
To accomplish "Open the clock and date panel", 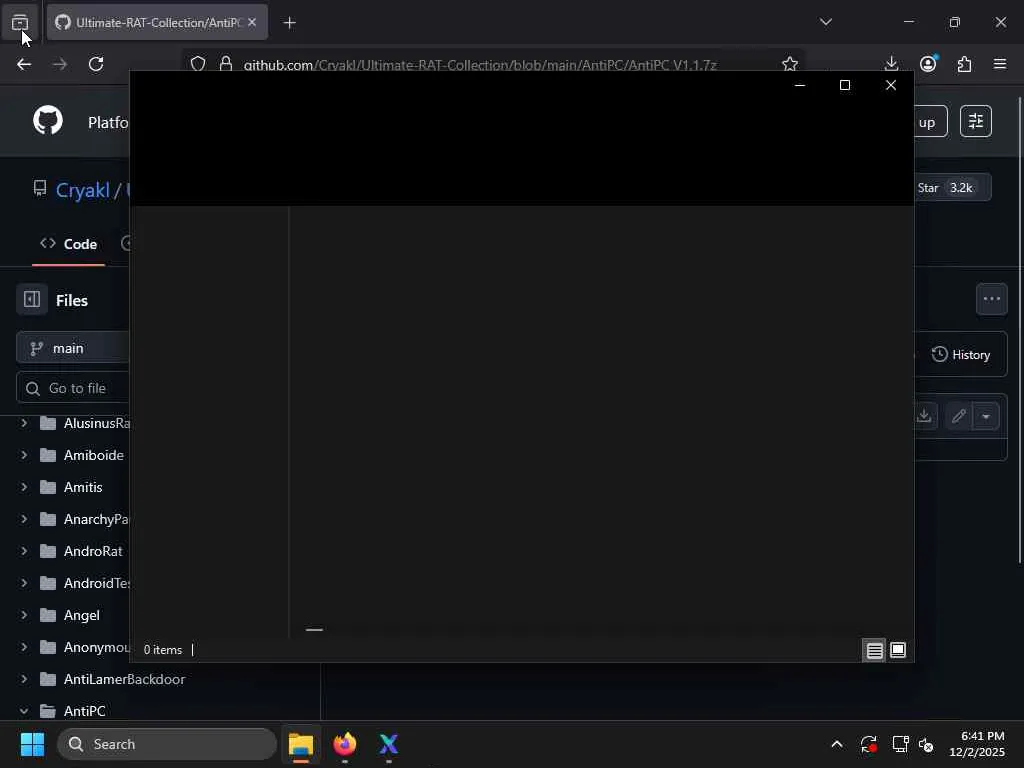I will [977, 744].
